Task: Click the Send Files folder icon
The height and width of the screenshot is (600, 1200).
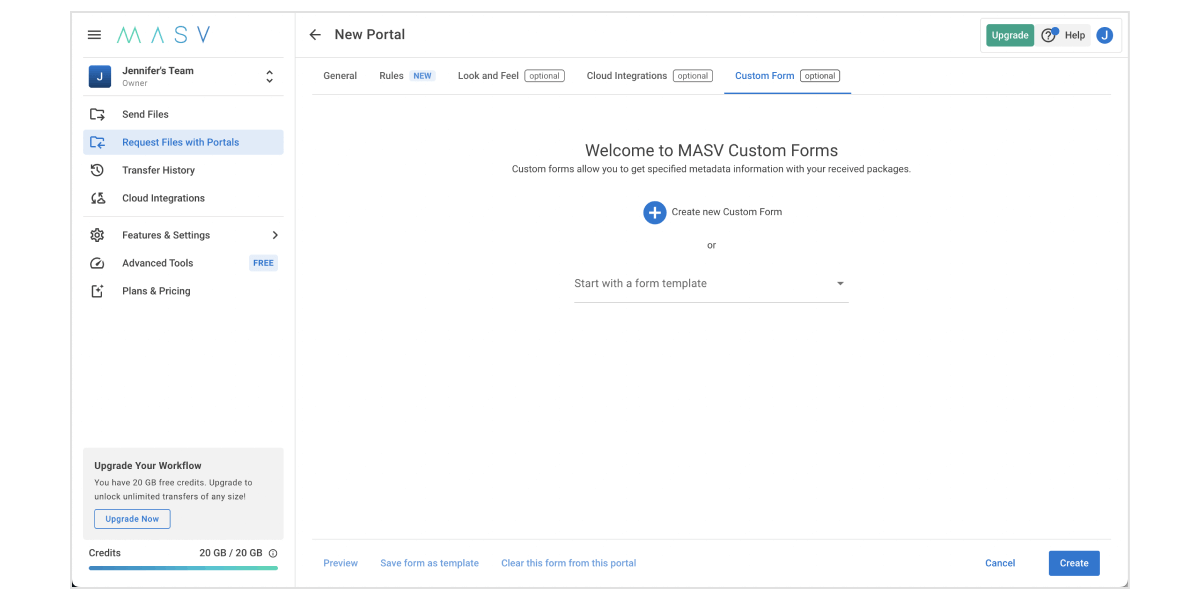Action: (97, 114)
